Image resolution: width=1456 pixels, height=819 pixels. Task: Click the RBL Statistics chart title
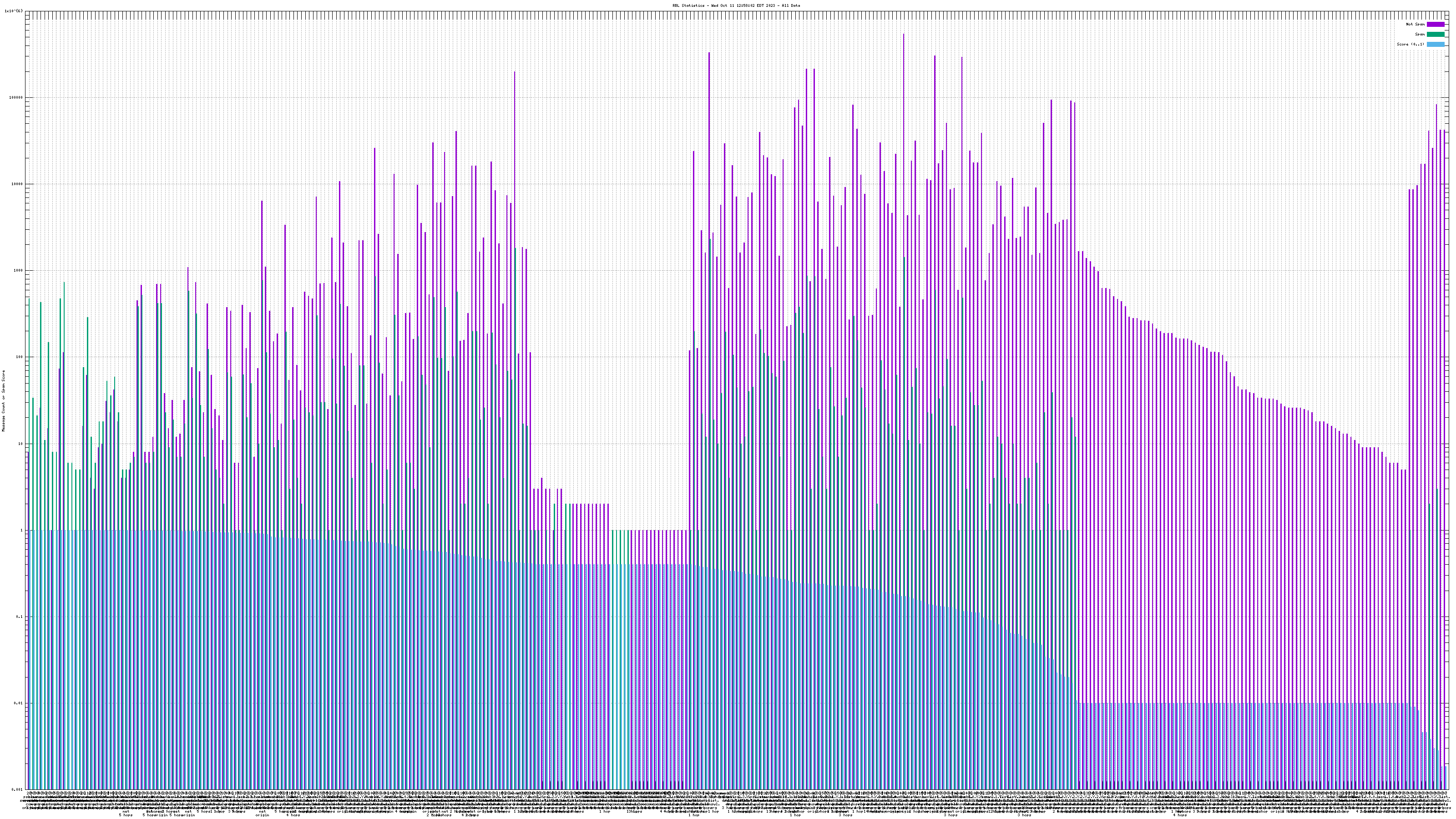pyautogui.click(x=736, y=5)
